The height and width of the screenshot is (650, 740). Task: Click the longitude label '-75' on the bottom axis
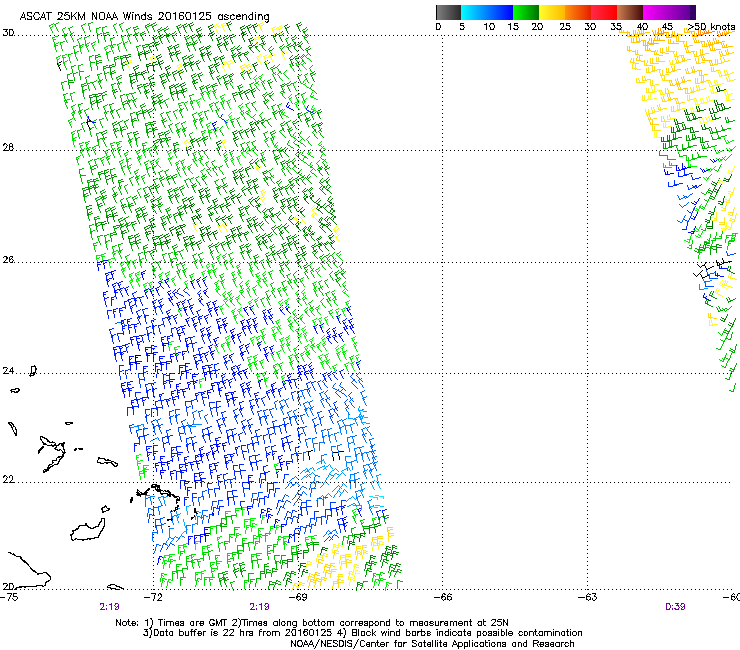pyautogui.click(x=9, y=597)
